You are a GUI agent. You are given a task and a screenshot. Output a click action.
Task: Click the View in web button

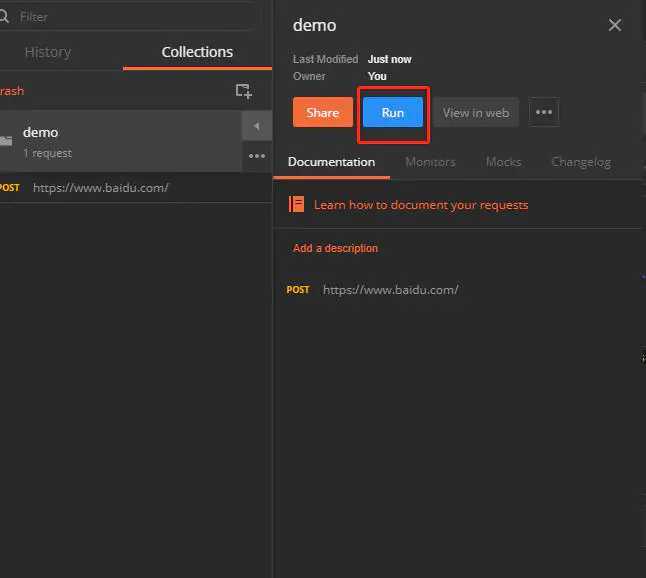pyautogui.click(x=476, y=112)
